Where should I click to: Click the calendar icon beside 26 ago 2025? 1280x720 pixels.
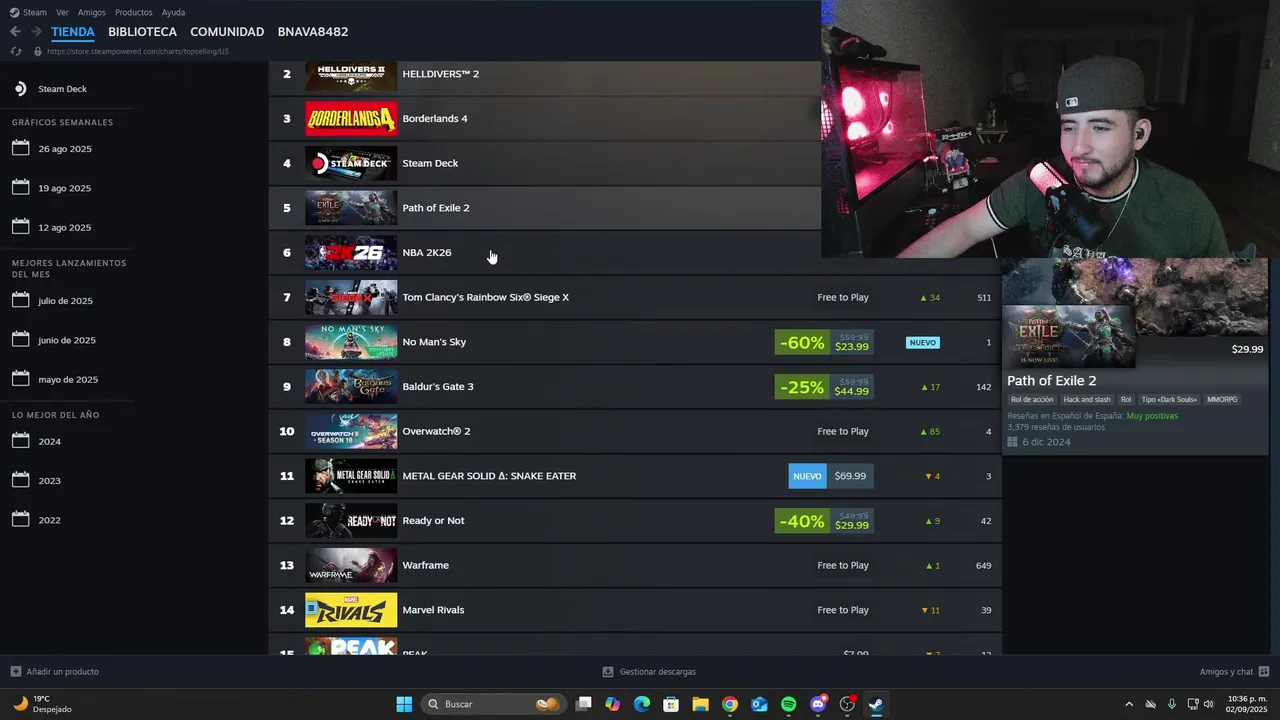coord(21,148)
